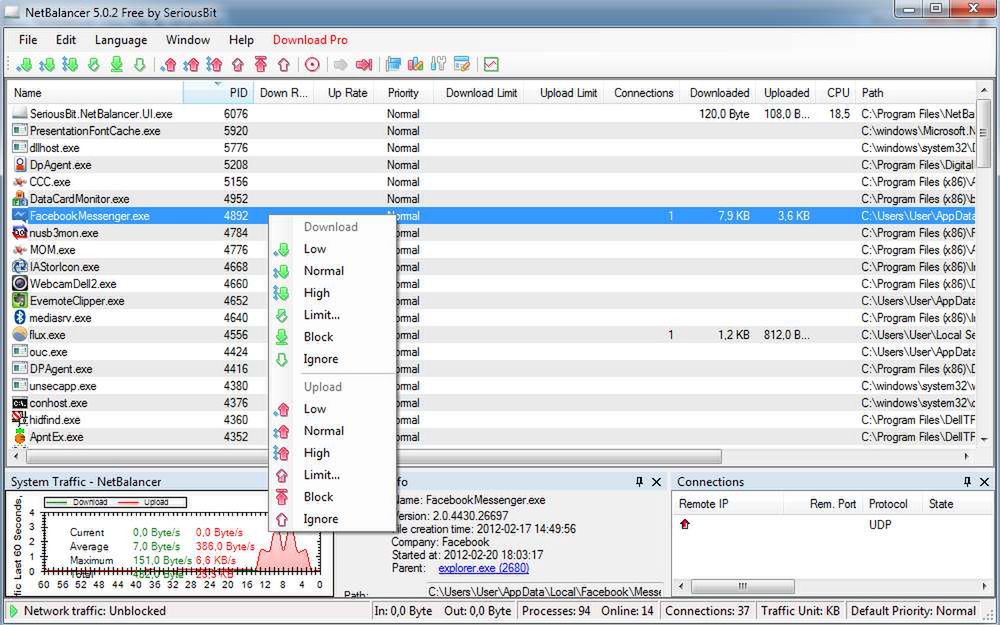
Task: Select the EvernoteClipper.exe row
Action: point(491,301)
